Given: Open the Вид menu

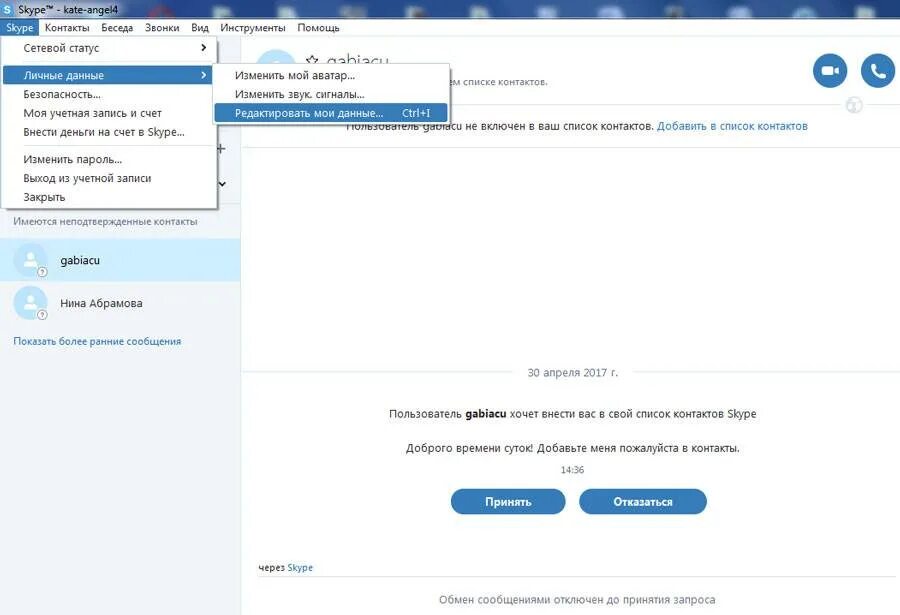Looking at the screenshot, I should click(200, 28).
